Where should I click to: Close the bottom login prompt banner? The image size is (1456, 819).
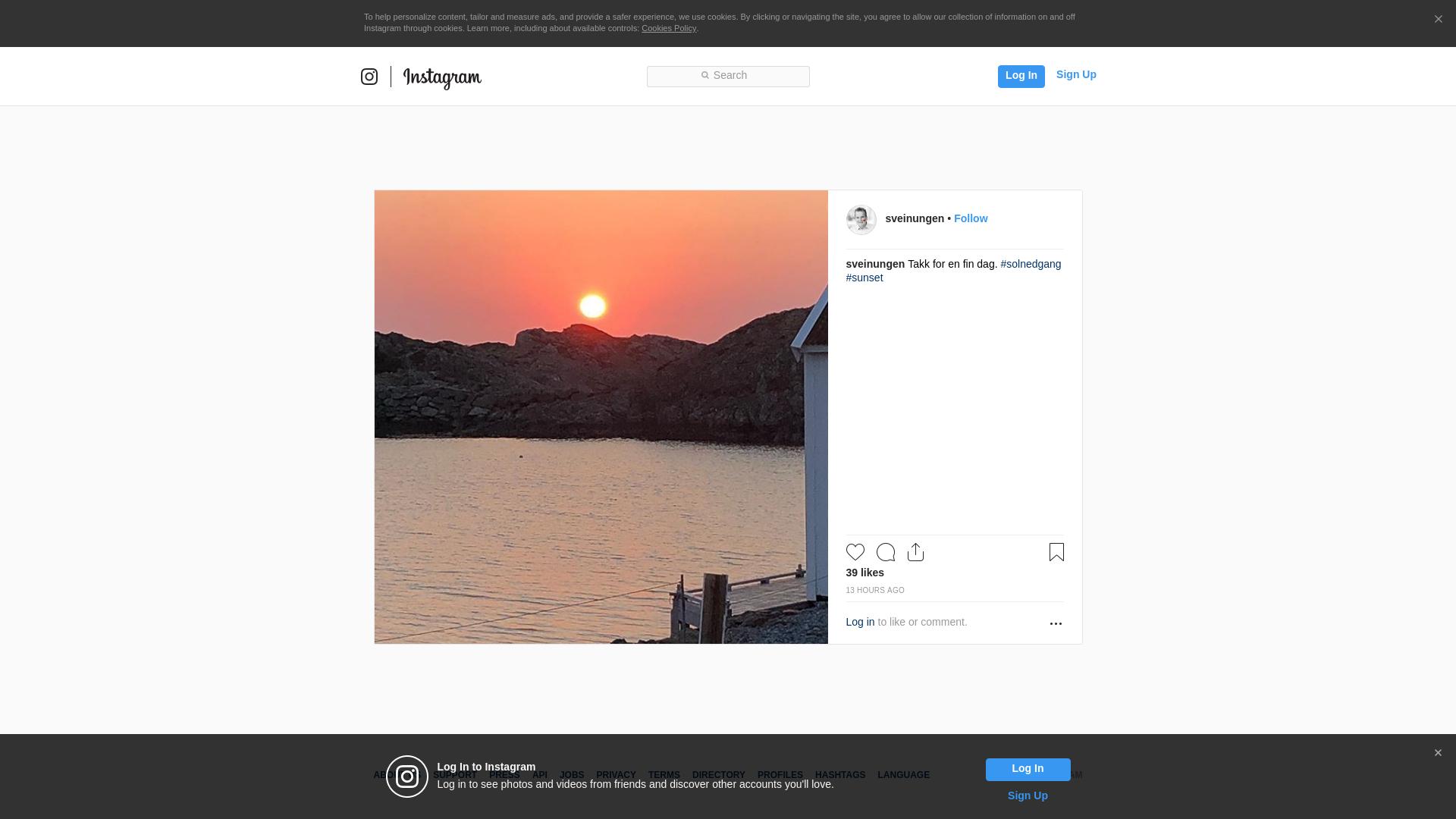coord(1437,753)
